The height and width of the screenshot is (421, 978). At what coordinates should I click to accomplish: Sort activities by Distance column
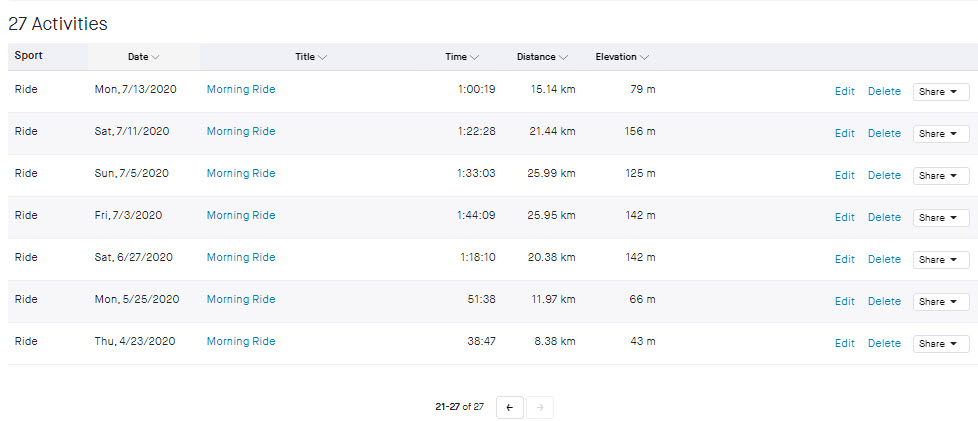click(x=542, y=57)
